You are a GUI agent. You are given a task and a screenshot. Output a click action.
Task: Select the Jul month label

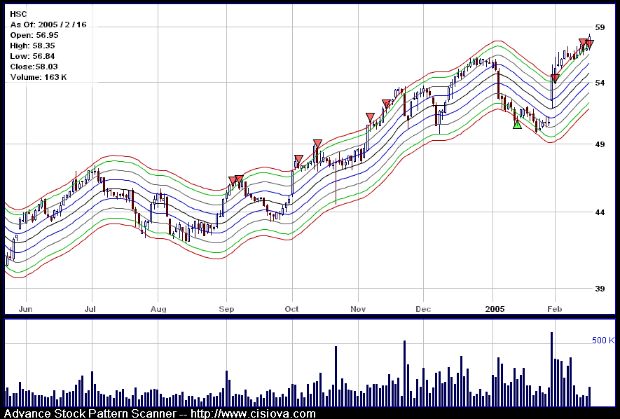point(91,309)
